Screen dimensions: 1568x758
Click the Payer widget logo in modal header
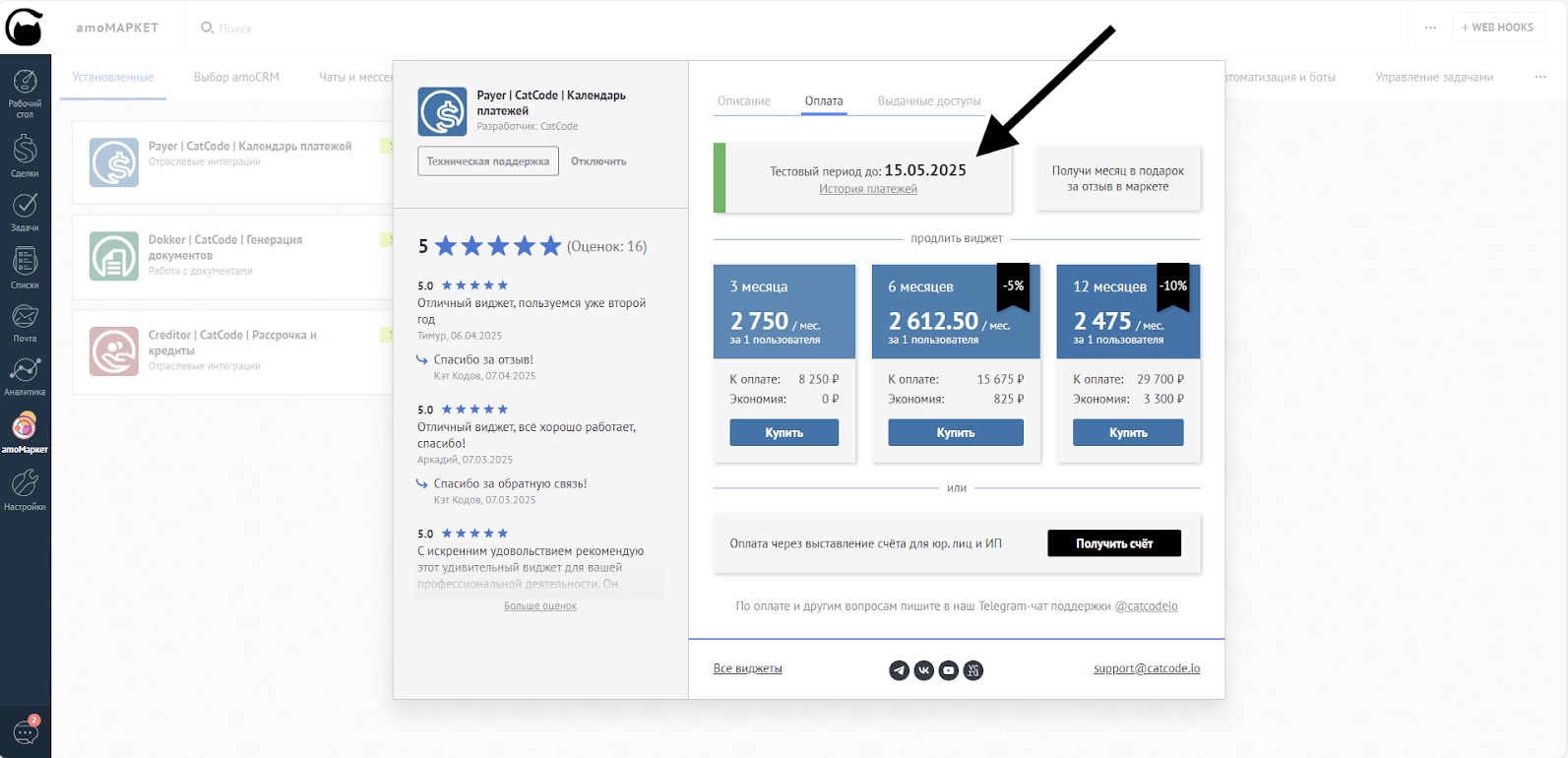(442, 111)
